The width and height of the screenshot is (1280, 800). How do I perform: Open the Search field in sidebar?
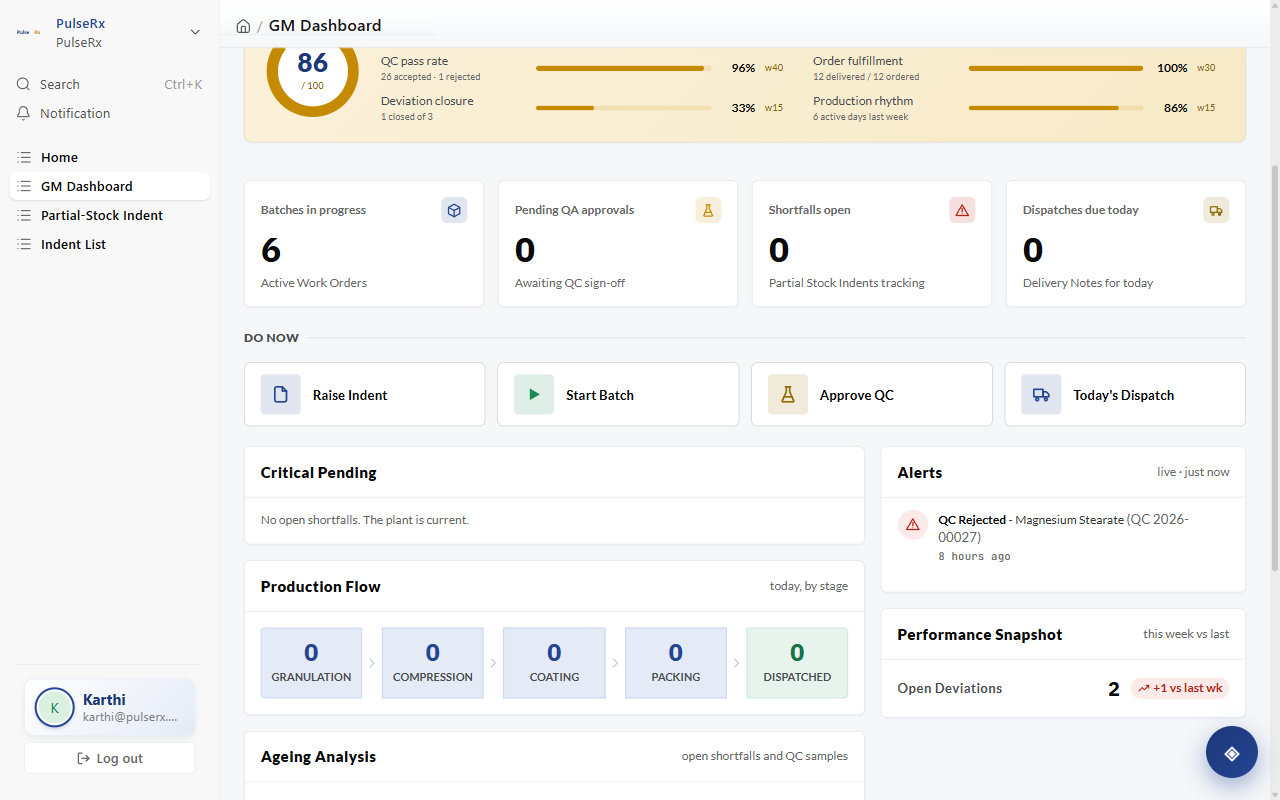pos(110,84)
